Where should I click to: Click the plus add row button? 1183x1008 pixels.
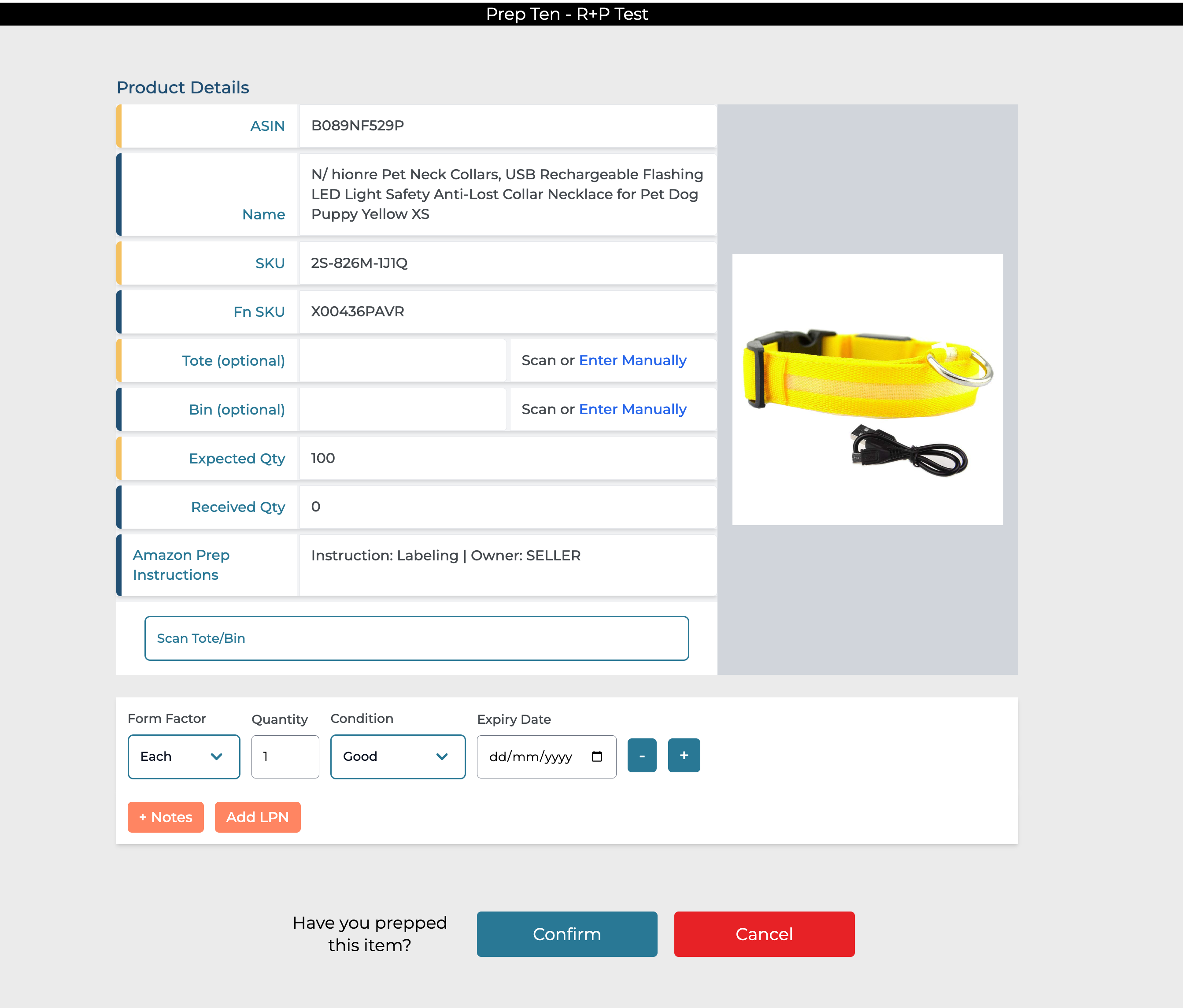point(684,756)
